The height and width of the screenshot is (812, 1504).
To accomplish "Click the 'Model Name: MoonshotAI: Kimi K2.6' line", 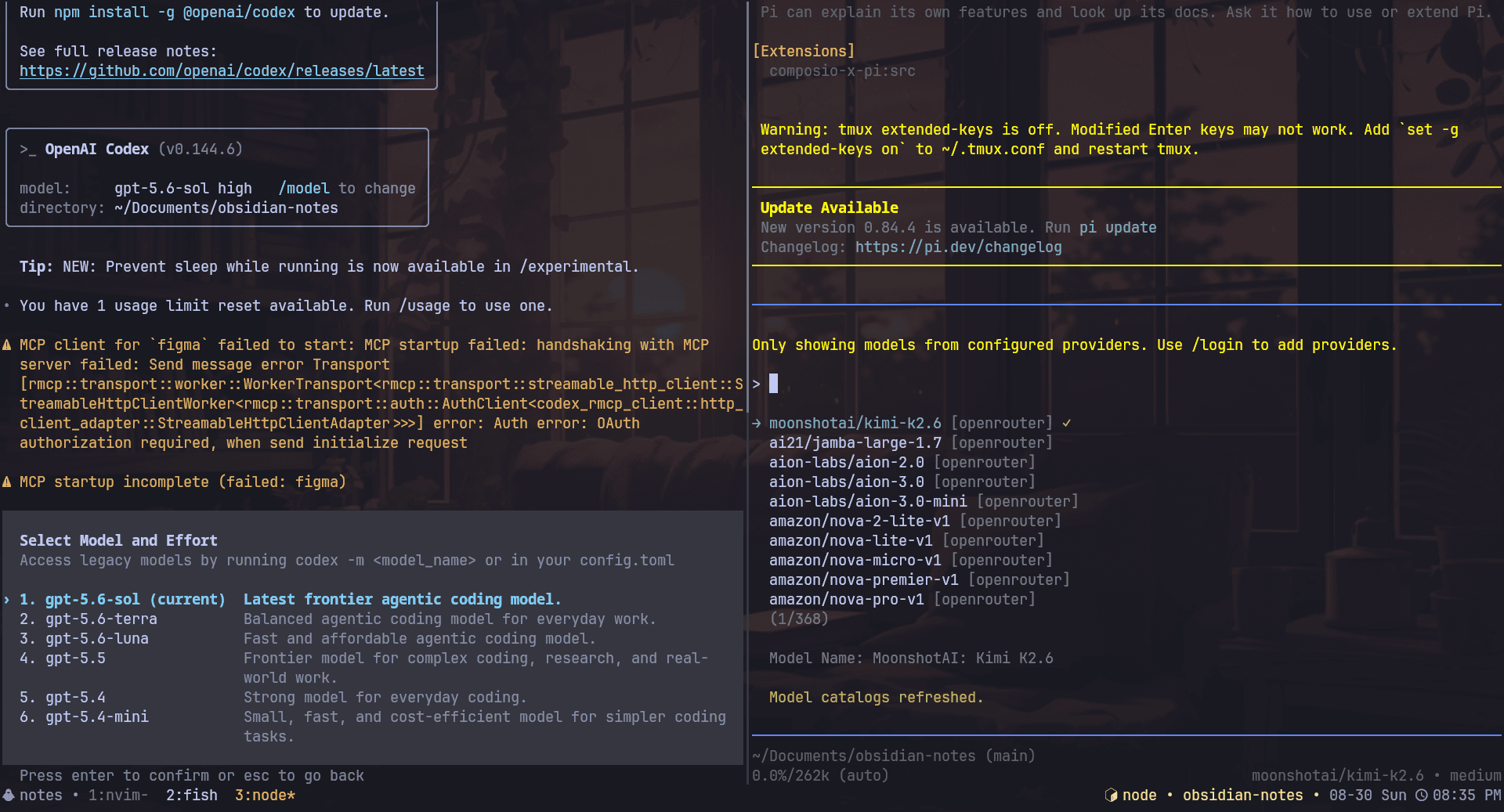I will pos(911,659).
